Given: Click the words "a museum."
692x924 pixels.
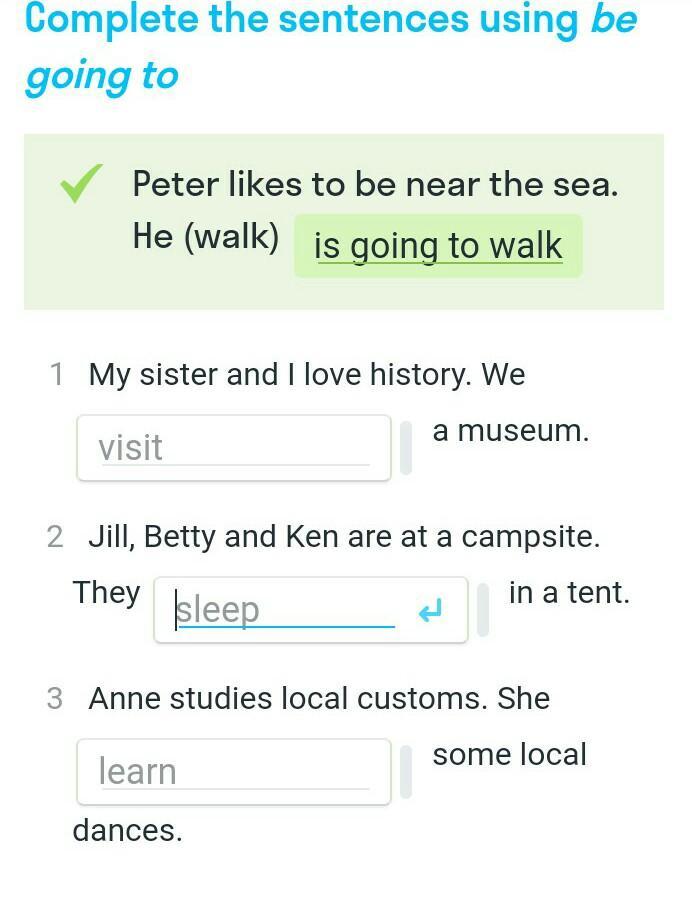Looking at the screenshot, I should pos(510,431).
